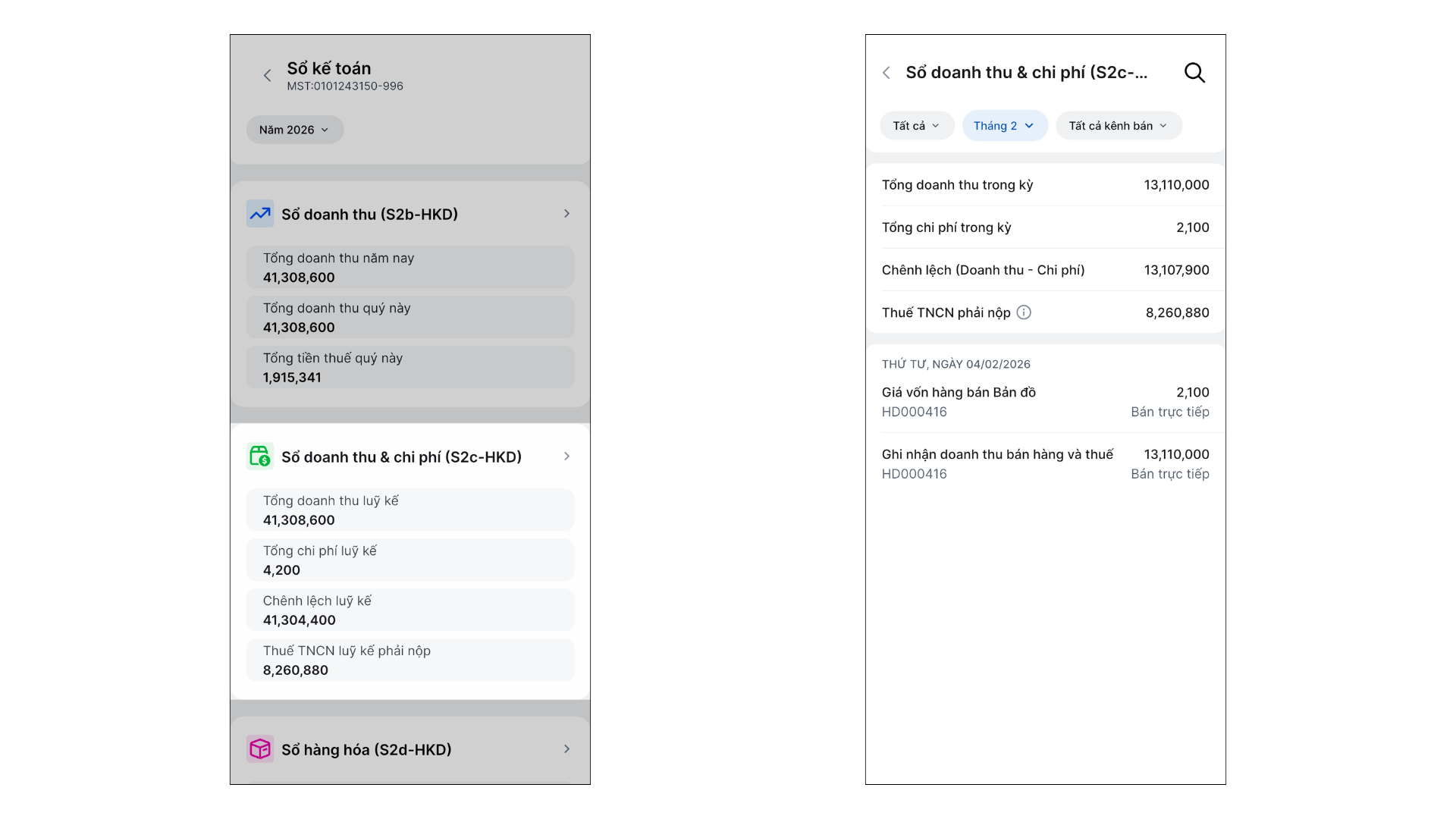The width and height of the screenshot is (1456, 819).
Task: Select the Thuế TNCN luỹ kế phải nộp card
Action: tap(409, 661)
